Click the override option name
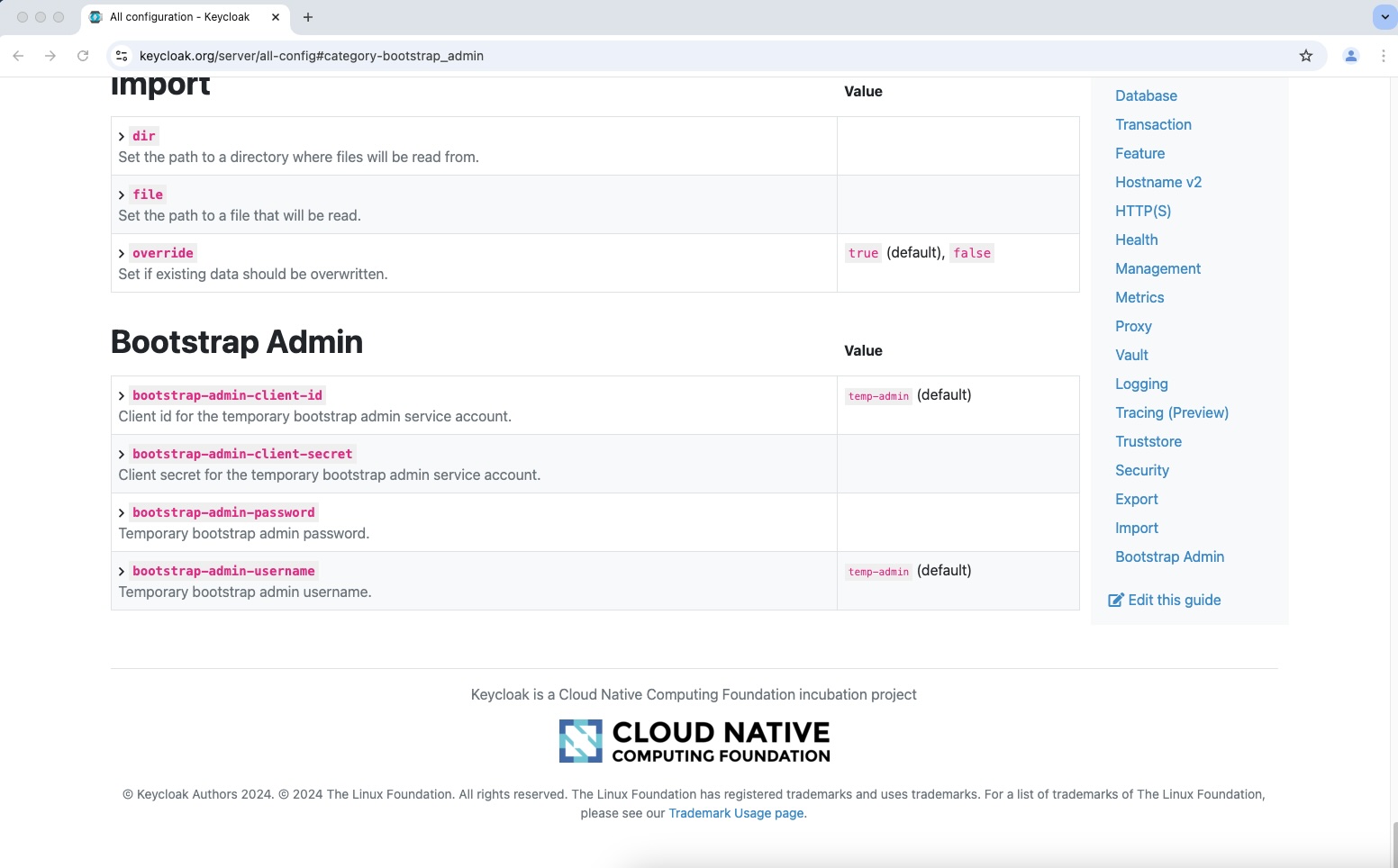This screenshot has width=1398, height=868. click(163, 253)
